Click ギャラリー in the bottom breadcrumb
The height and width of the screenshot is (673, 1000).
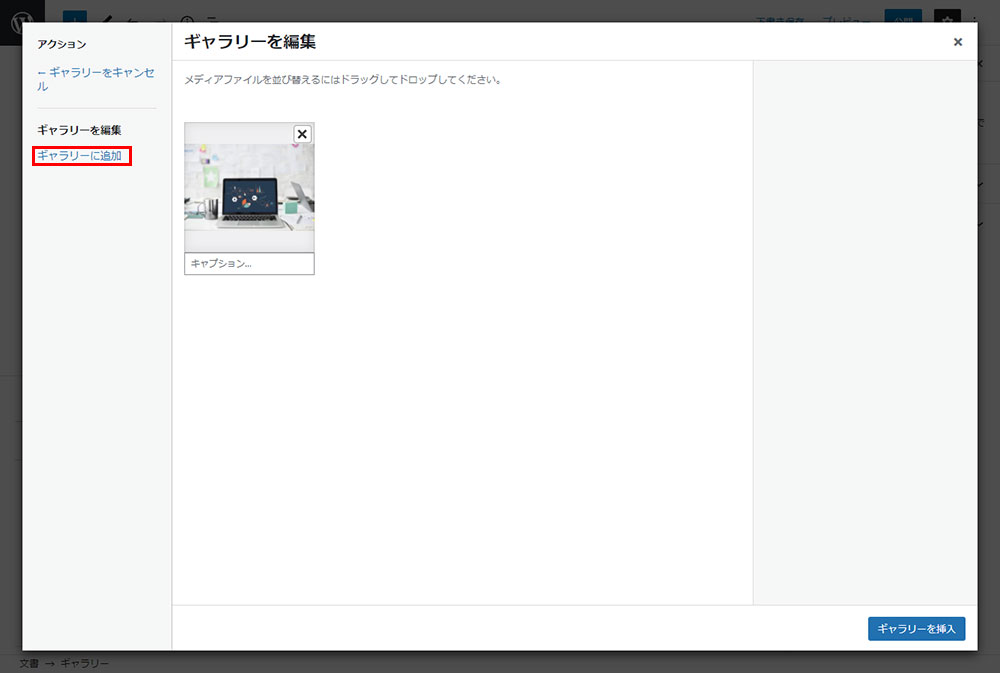tap(85, 663)
